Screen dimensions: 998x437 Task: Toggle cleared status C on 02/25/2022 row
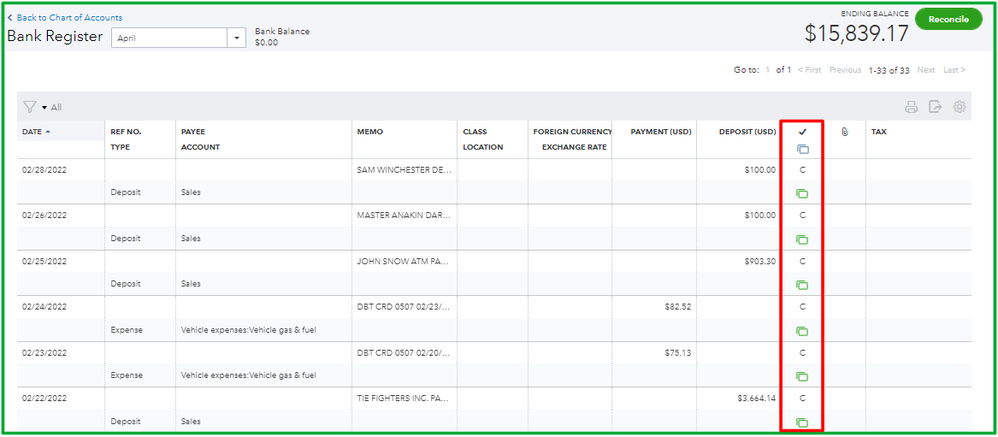(802, 261)
